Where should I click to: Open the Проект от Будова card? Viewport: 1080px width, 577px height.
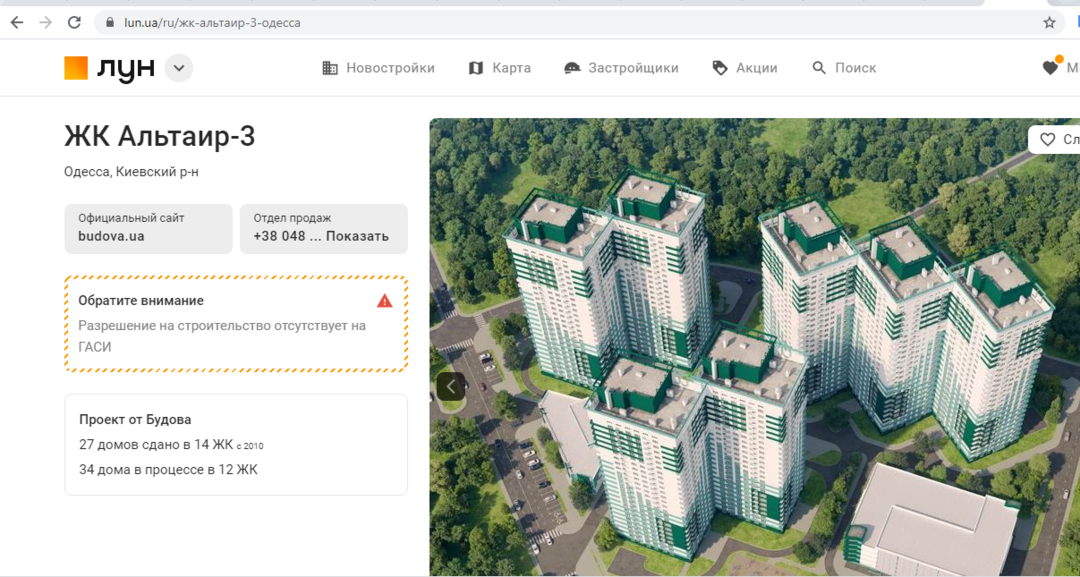point(236,444)
